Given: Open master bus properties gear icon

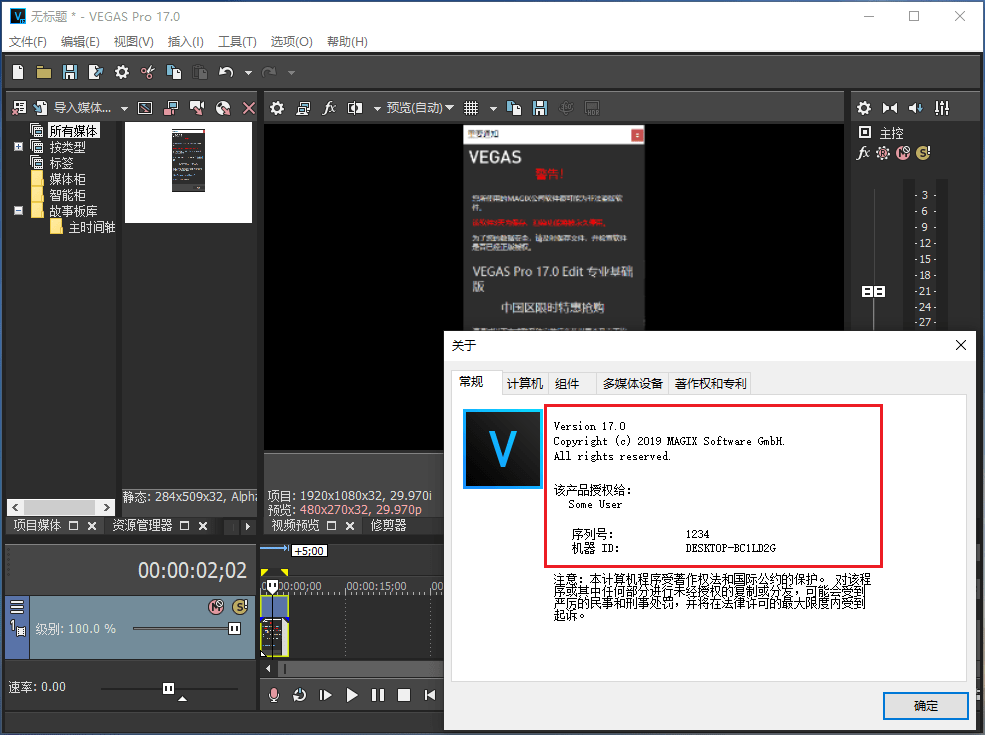Looking at the screenshot, I should (864, 108).
